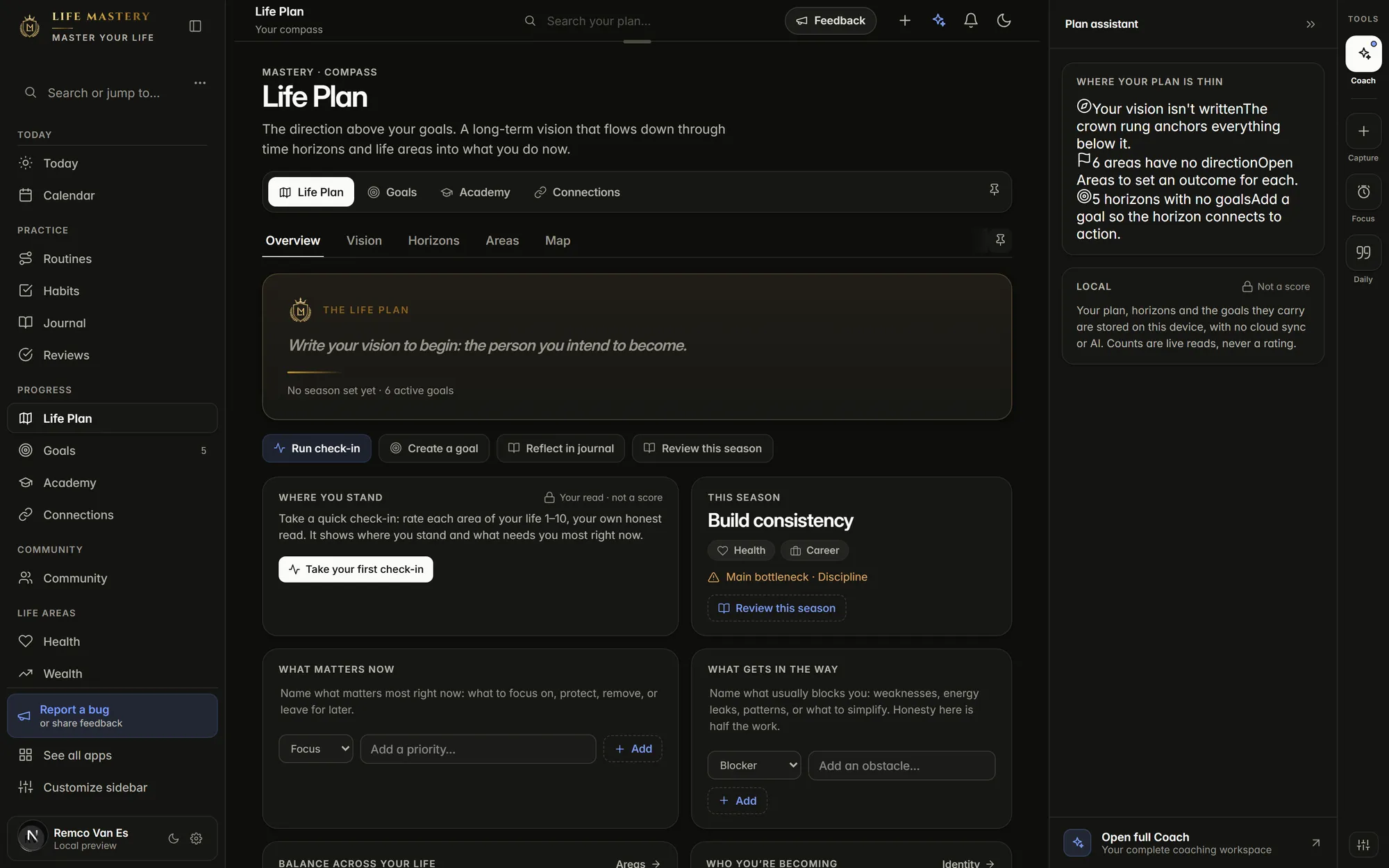Open Academy in sidebar

coord(112,483)
